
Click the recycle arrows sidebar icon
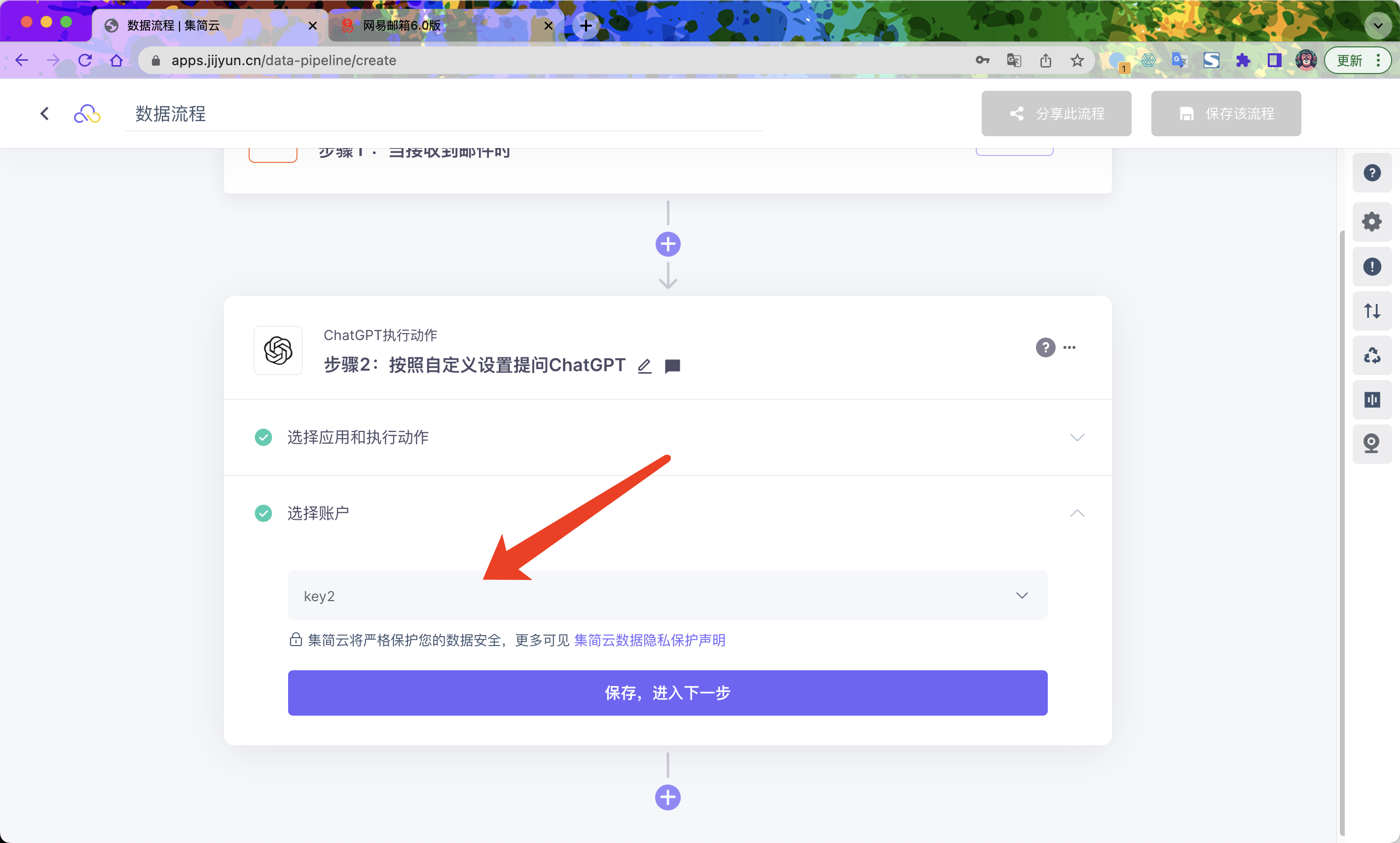point(1371,355)
